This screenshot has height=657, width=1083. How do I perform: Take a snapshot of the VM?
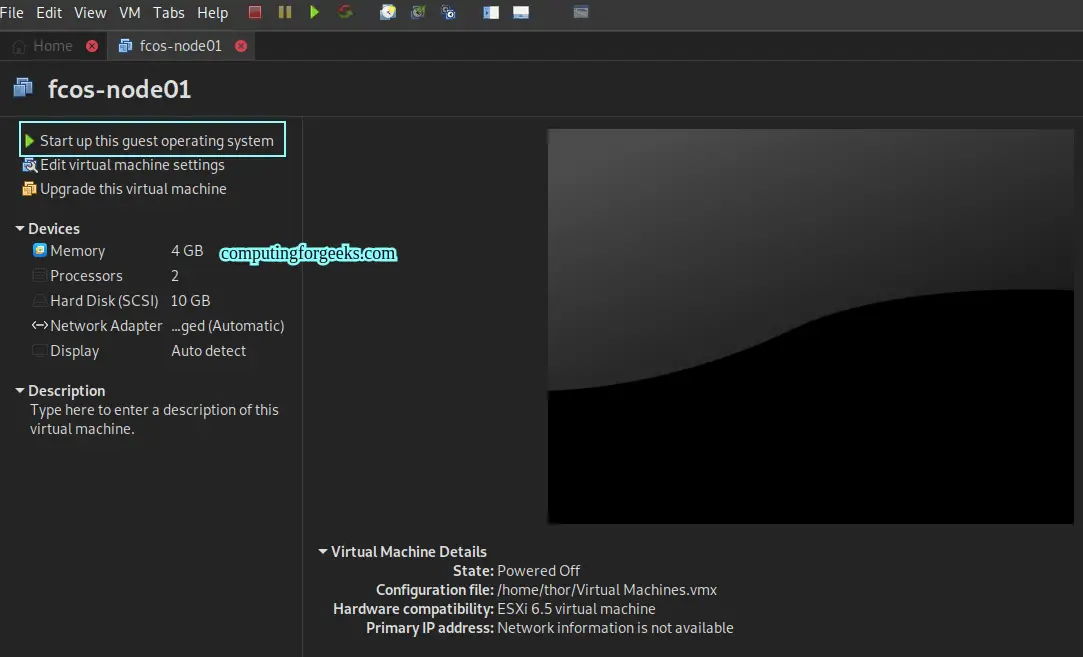point(387,13)
